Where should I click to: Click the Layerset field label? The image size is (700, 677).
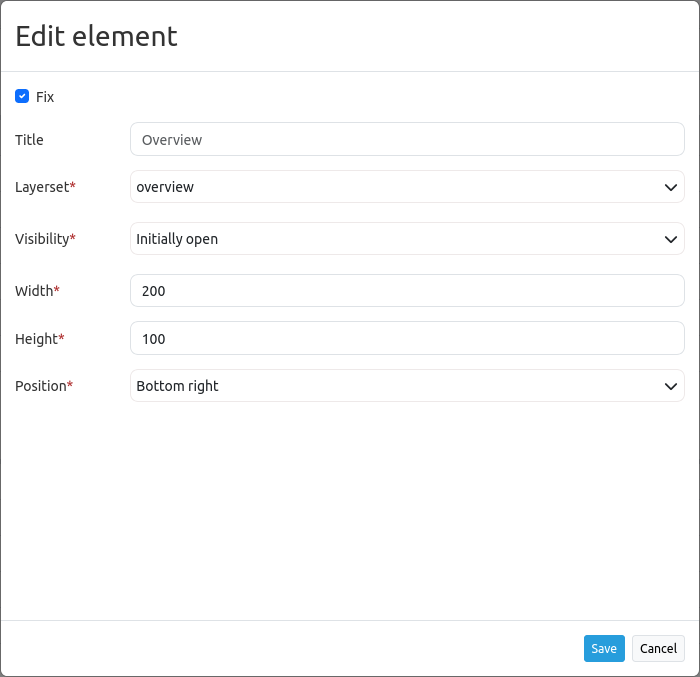click(x=42, y=187)
